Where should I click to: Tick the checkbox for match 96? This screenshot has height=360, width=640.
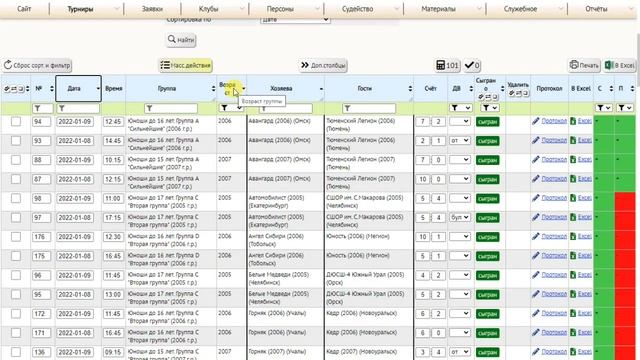[x=16, y=275]
